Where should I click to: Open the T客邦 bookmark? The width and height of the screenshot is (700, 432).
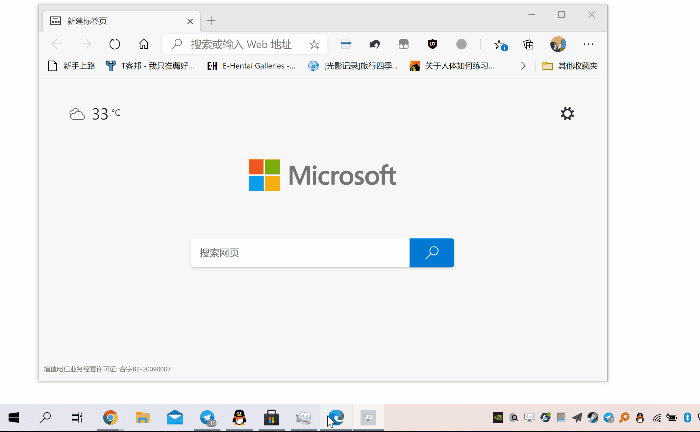pos(150,66)
